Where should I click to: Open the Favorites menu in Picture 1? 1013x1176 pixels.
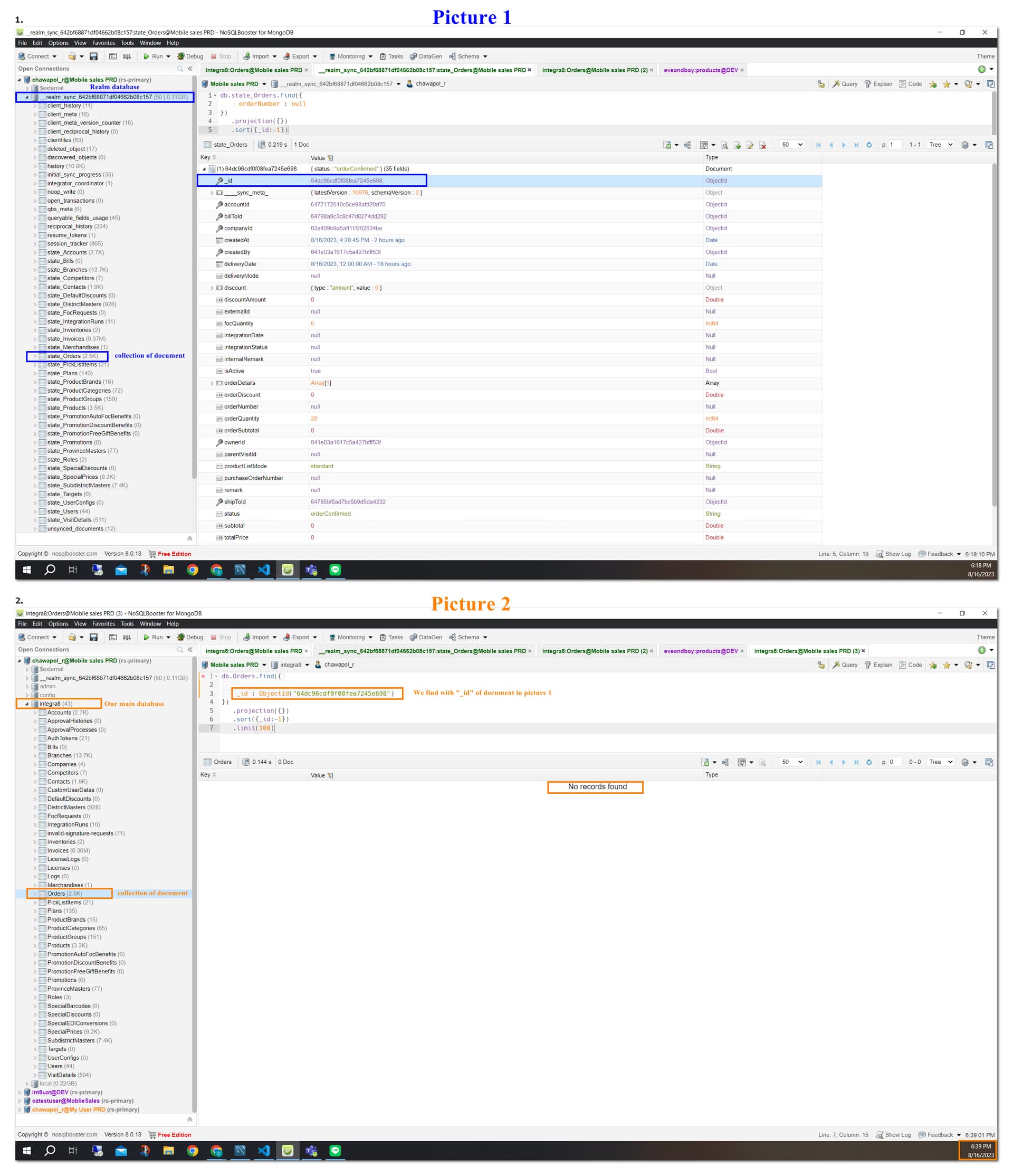tap(103, 43)
